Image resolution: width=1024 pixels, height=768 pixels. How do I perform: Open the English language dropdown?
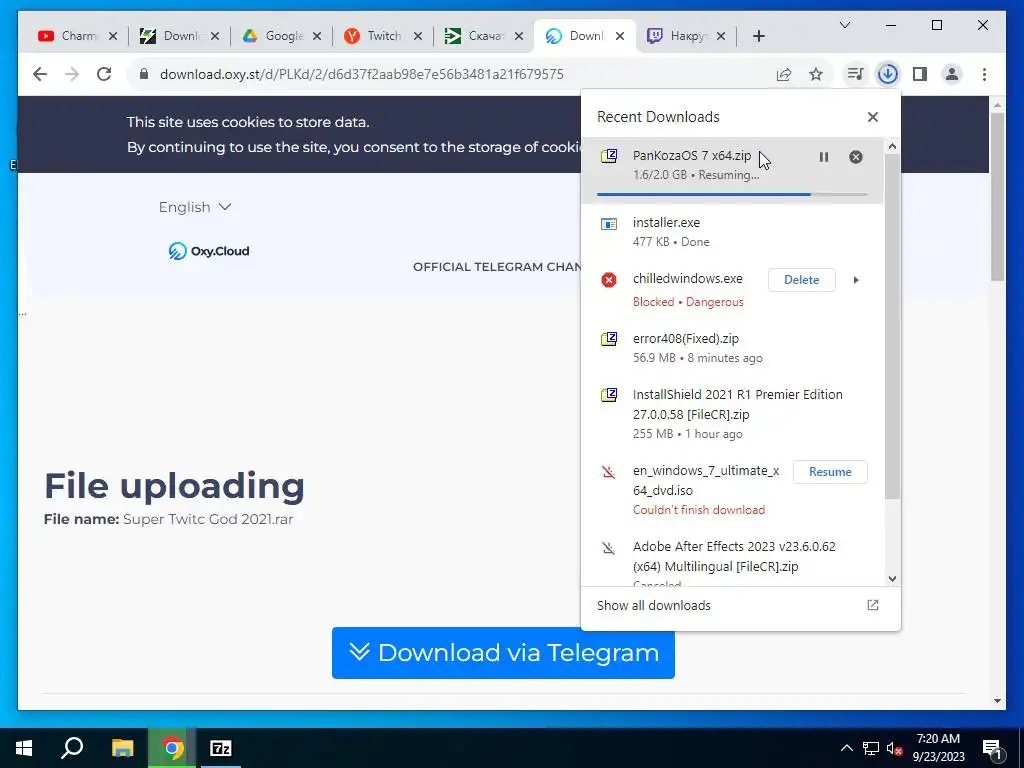(x=195, y=207)
